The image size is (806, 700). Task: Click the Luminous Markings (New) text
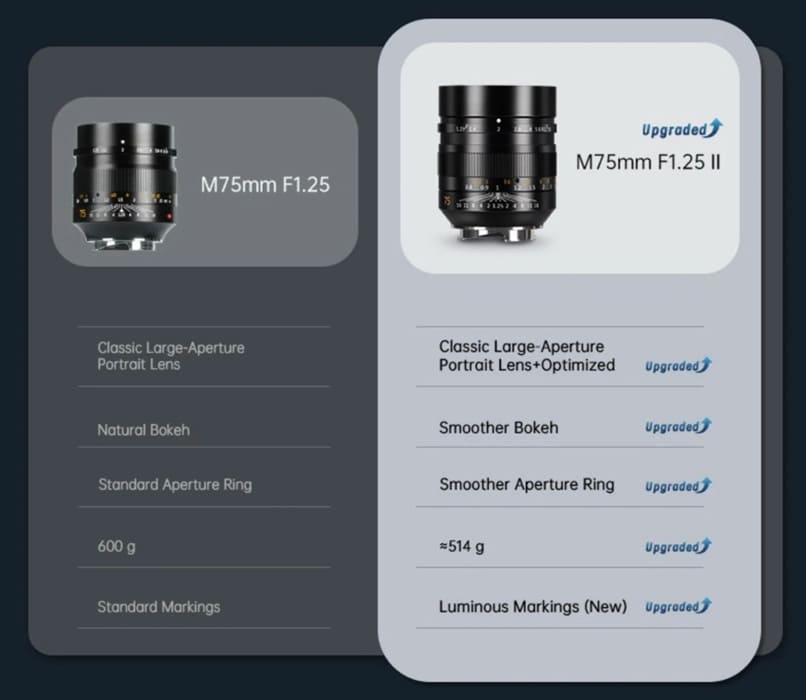click(532, 607)
